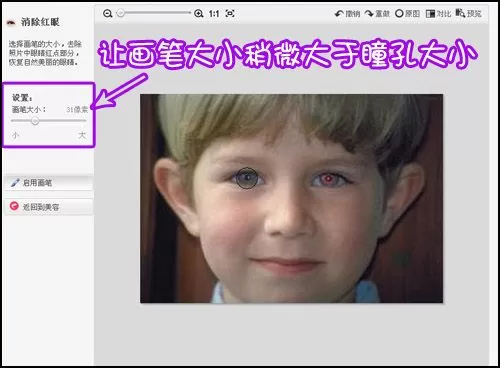Click the 设置 settings heading
The image size is (500, 368).
tap(22, 97)
